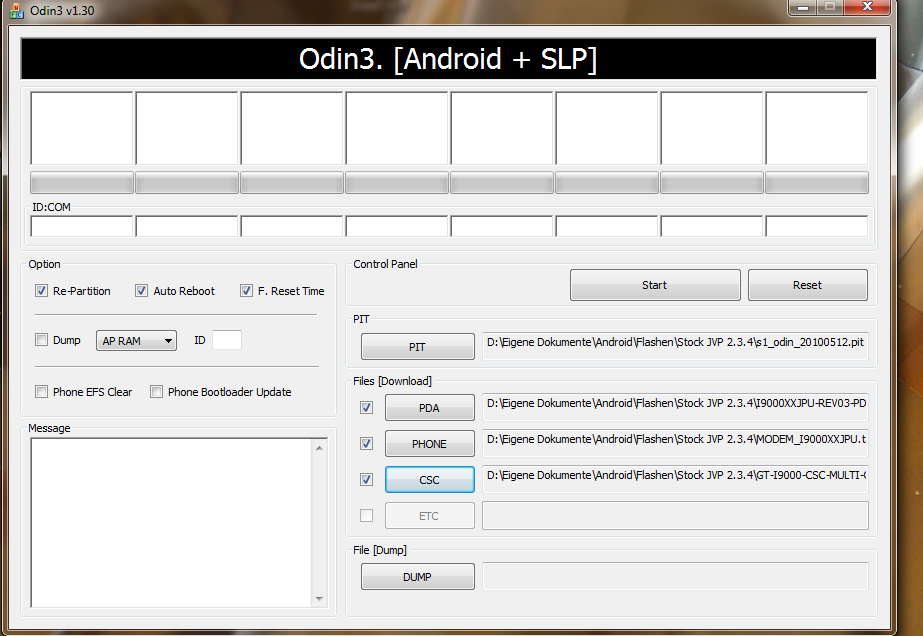Click the Message box scroll down arrow
The height and width of the screenshot is (636, 923).
click(319, 599)
